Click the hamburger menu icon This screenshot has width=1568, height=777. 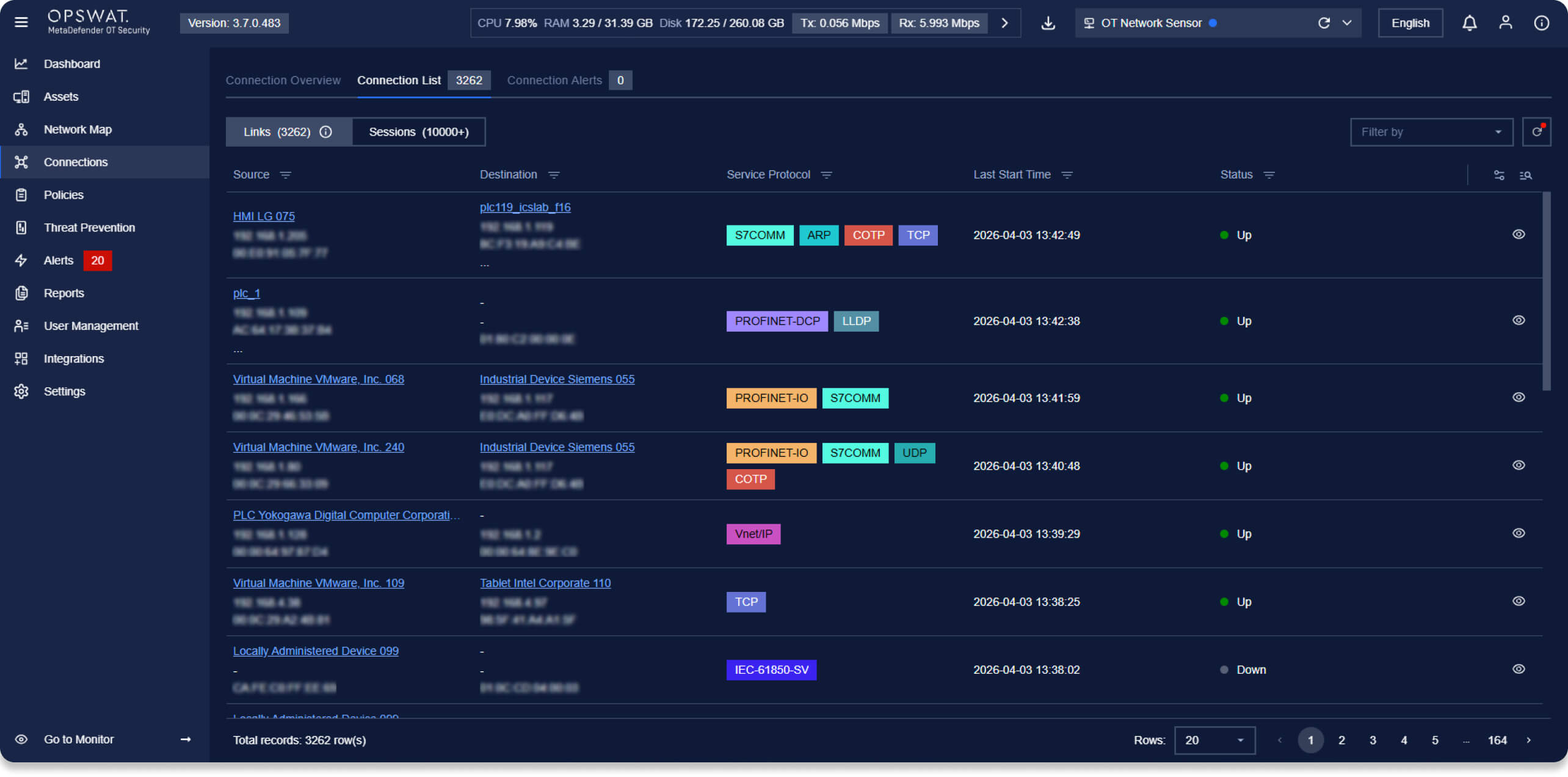(x=21, y=23)
